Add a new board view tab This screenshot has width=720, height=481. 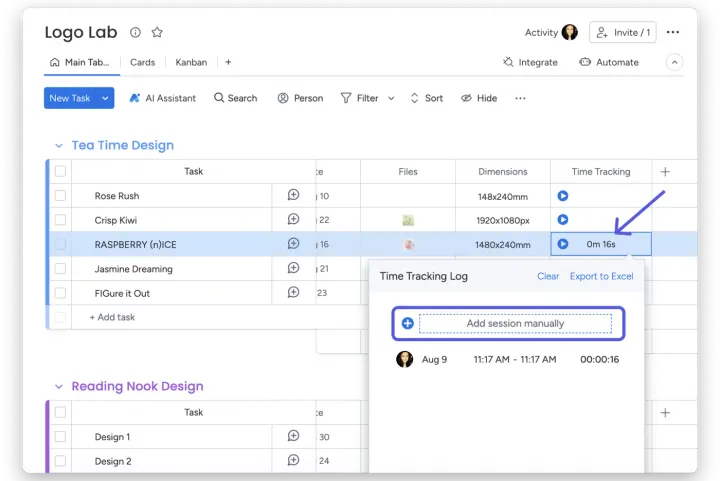point(228,62)
